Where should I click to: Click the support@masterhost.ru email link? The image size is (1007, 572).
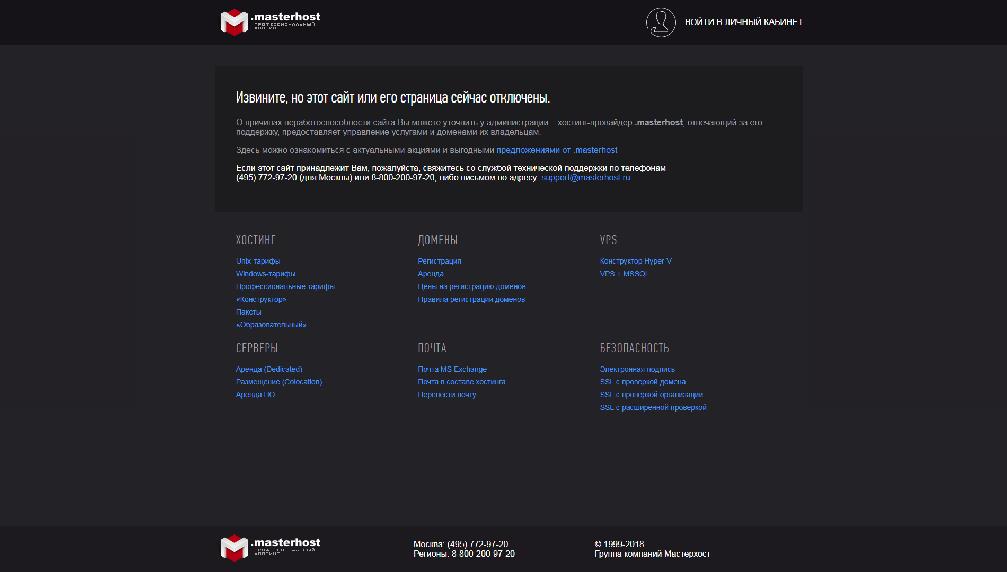point(585,177)
